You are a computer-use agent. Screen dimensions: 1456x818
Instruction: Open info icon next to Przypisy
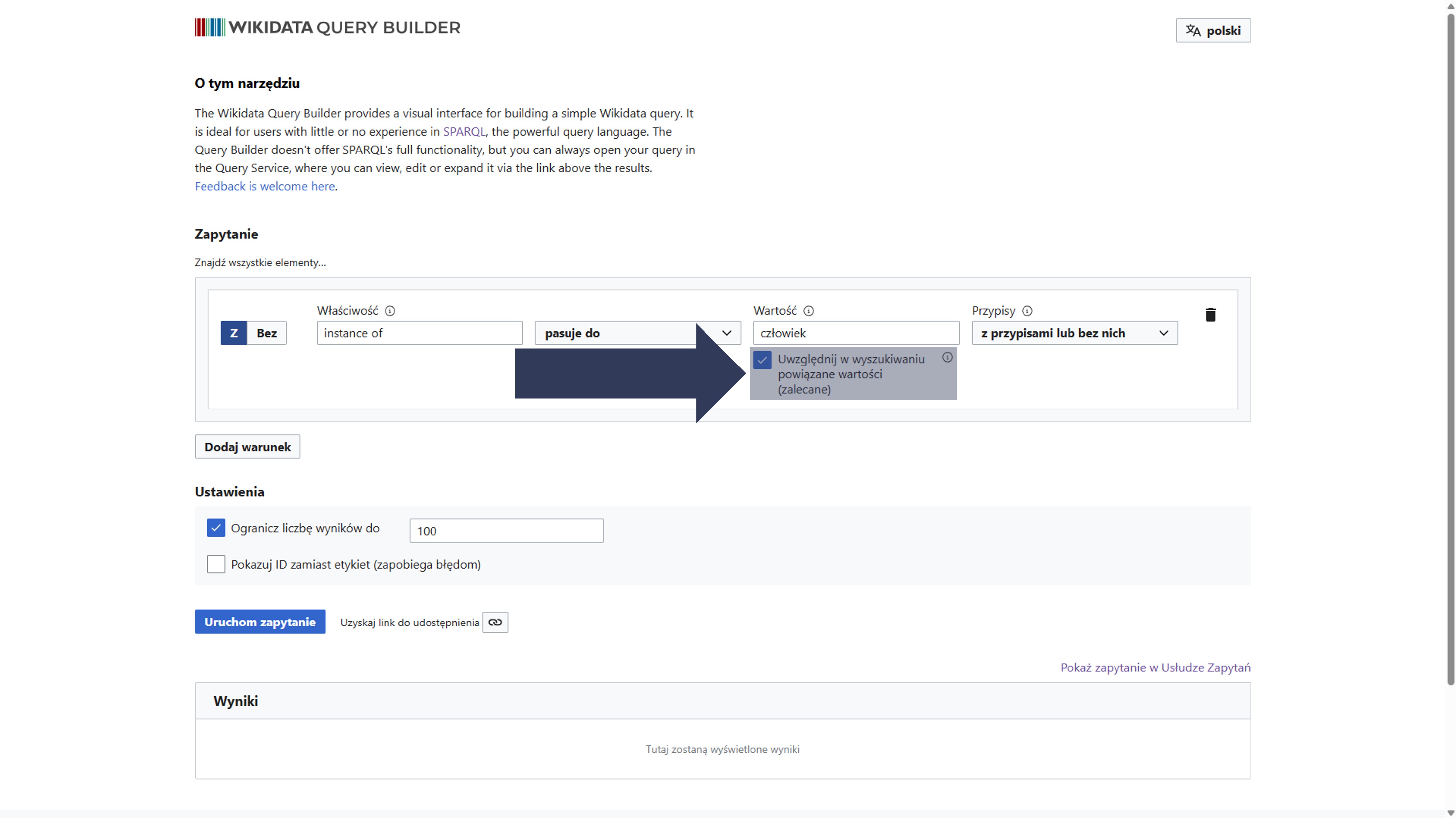[1027, 311]
